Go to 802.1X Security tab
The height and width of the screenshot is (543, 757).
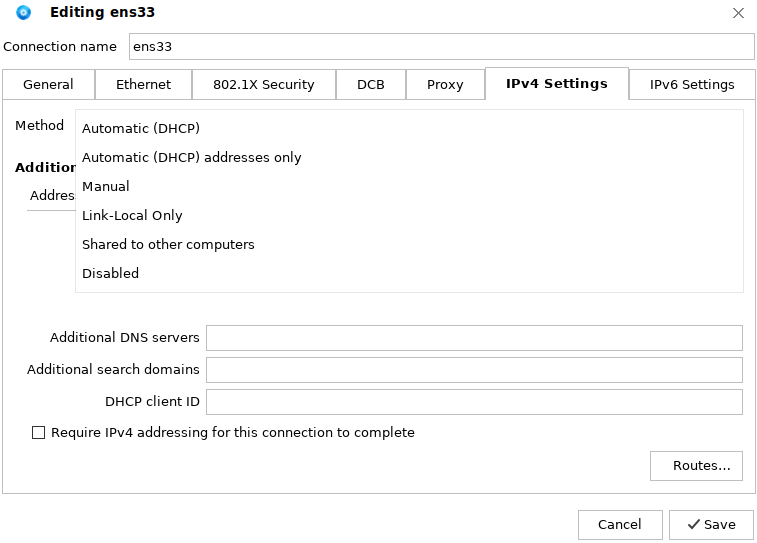tap(263, 85)
